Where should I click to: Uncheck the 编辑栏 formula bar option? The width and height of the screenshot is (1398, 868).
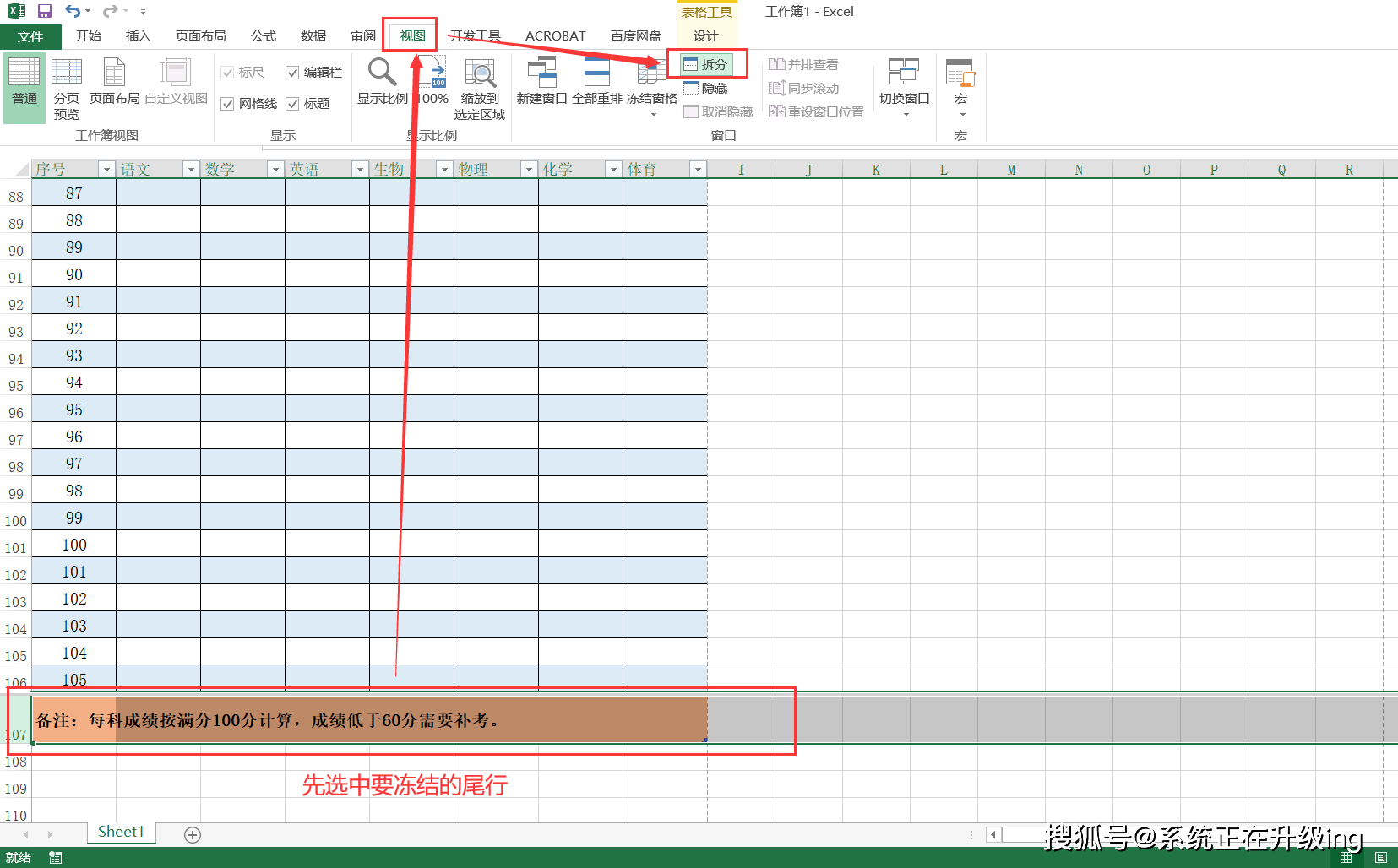pos(292,72)
